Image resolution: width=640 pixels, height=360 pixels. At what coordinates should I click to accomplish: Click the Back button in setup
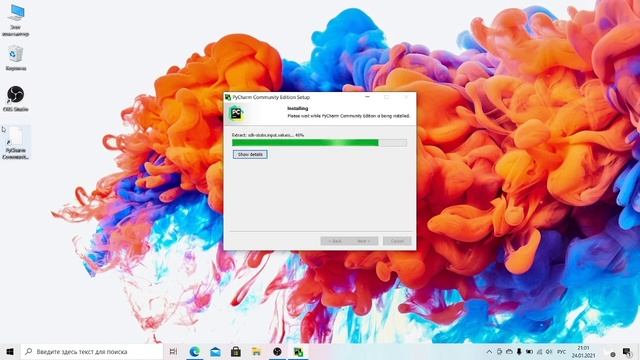pyautogui.click(x=335, y=241)
